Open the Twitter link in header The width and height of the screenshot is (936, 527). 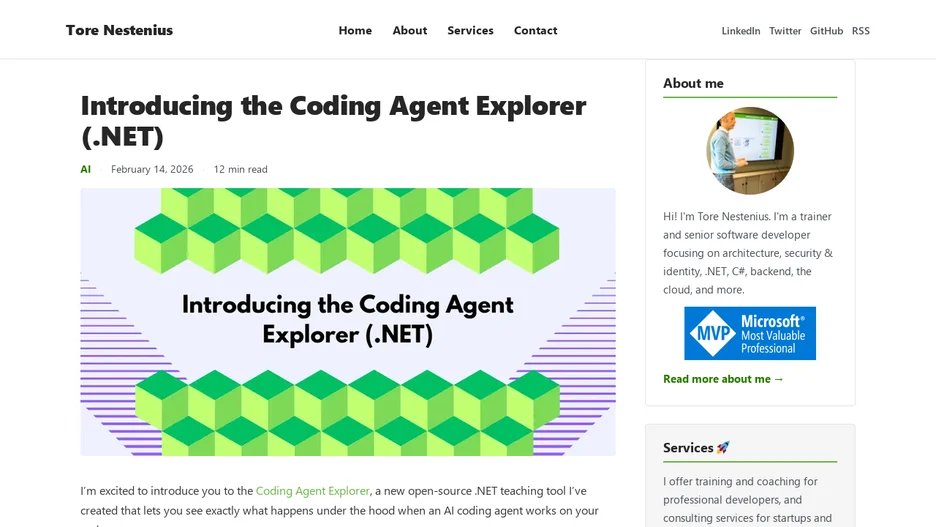click(785, 31)
